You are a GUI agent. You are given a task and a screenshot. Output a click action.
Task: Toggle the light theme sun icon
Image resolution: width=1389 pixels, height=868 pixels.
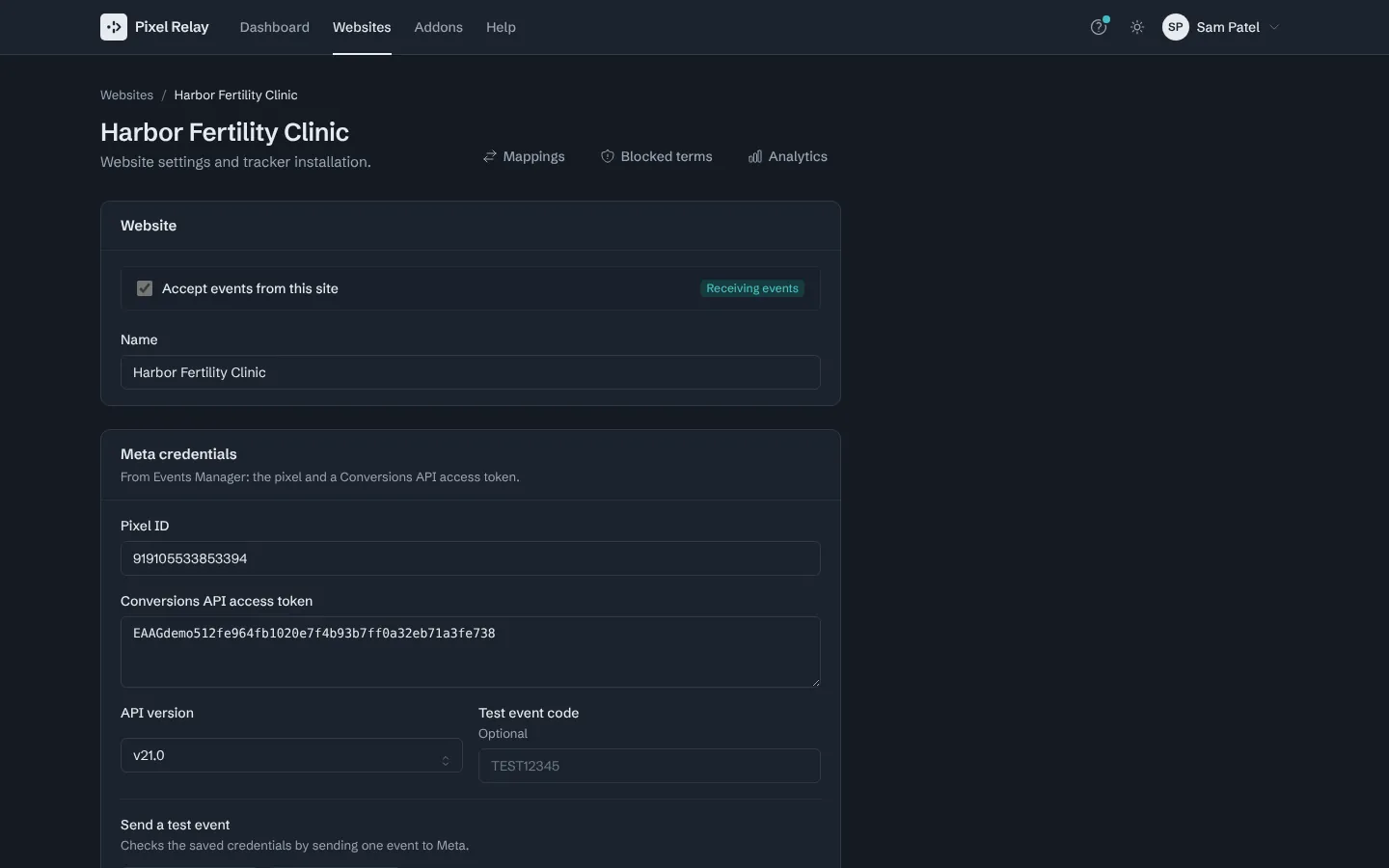[x=1137, y=27]
